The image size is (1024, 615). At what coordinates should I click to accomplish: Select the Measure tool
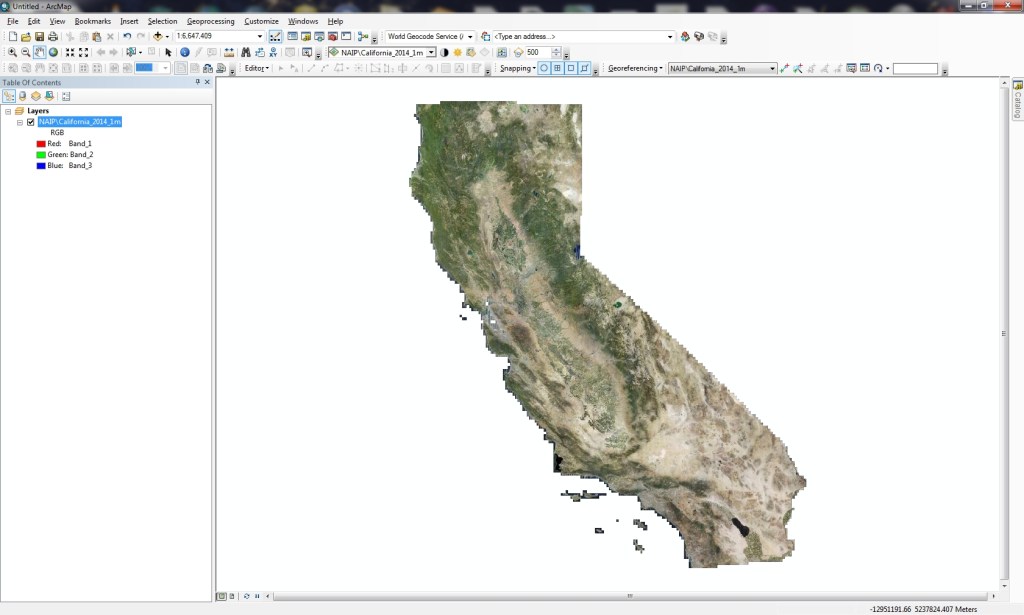coord(228,50)
